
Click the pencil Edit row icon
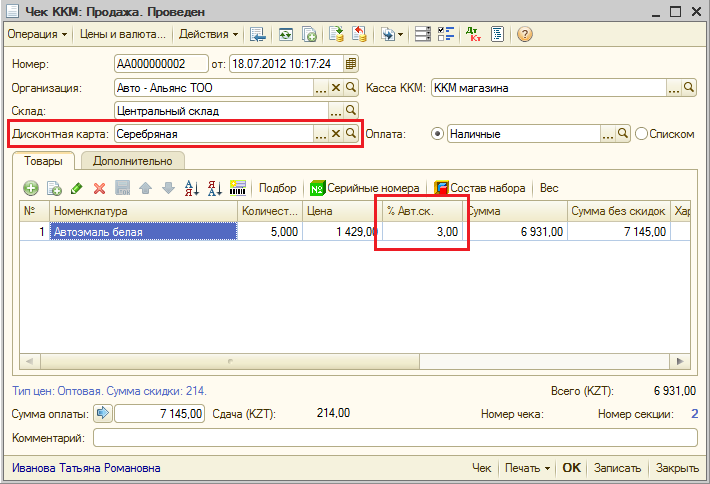coord(77,188)
